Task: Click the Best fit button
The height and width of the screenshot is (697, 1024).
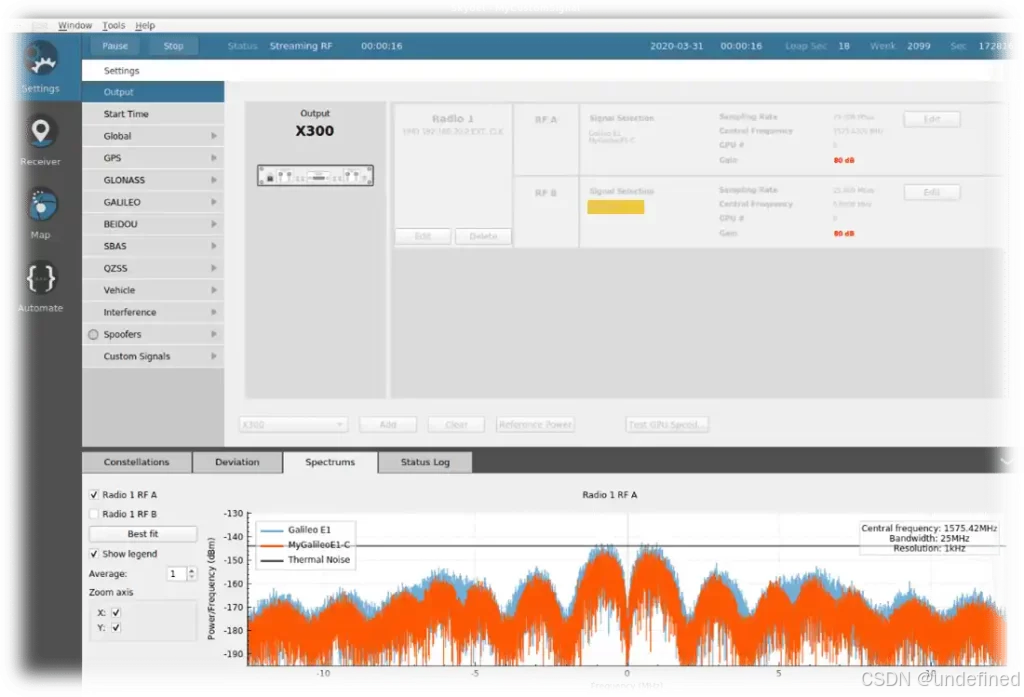Action: [x=143, y=534]
